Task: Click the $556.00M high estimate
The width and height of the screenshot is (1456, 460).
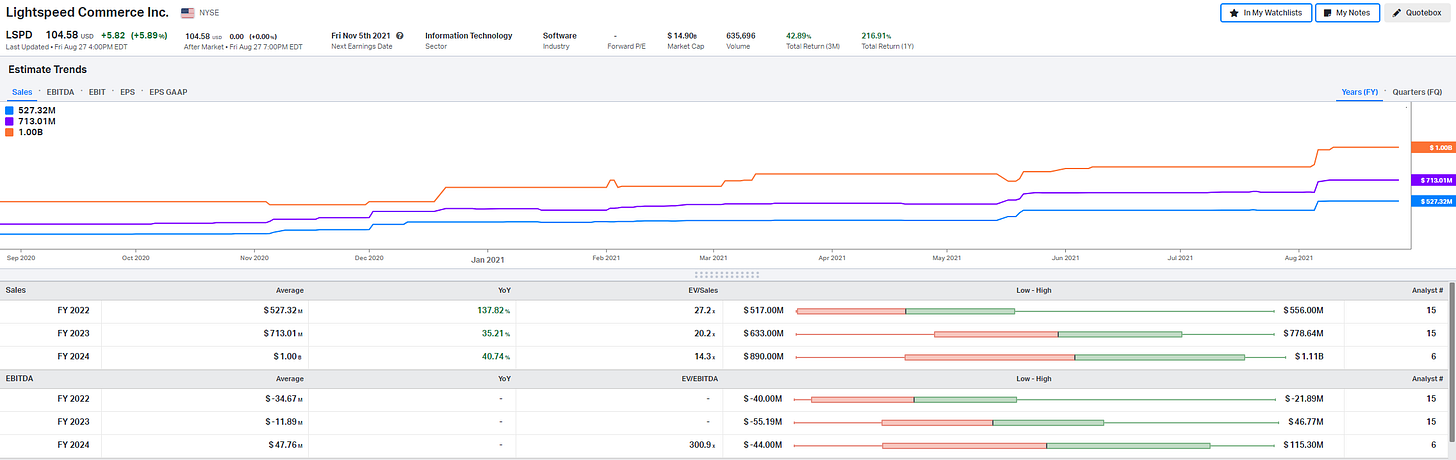Action: tap(1303, 310)
